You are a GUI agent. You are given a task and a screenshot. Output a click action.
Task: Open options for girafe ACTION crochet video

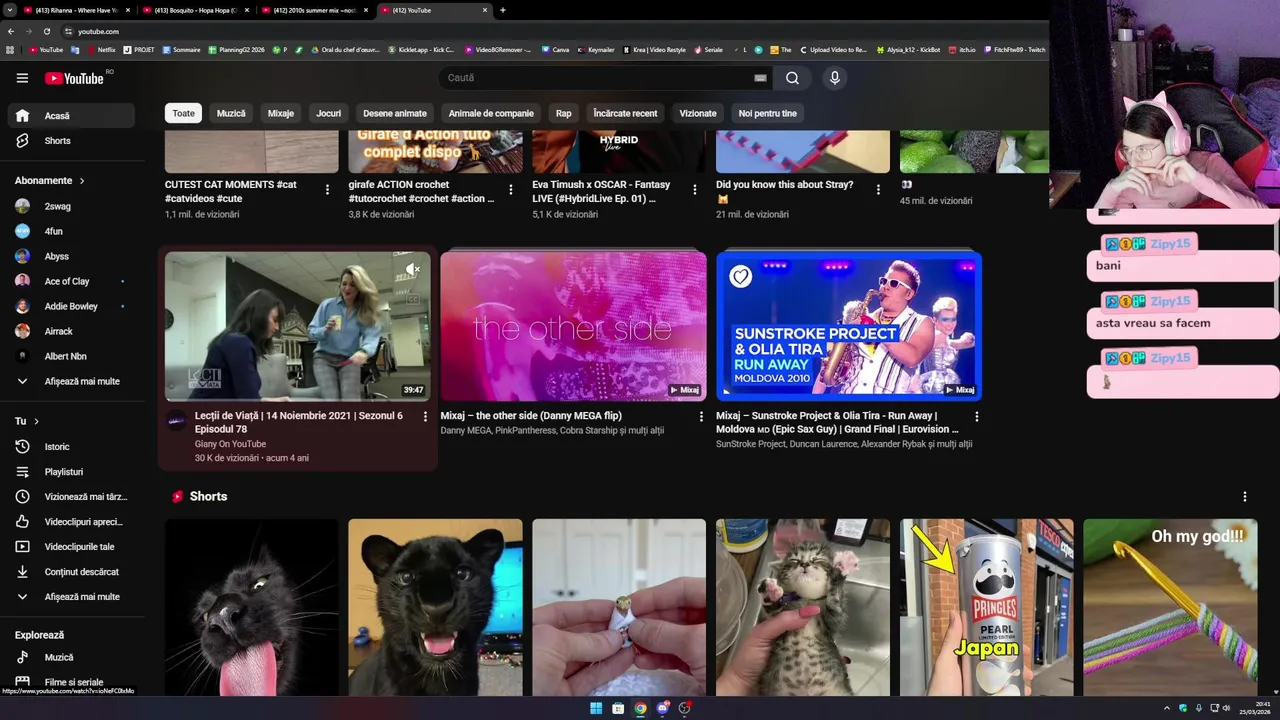pyautogui.click(x=511, y=189)
